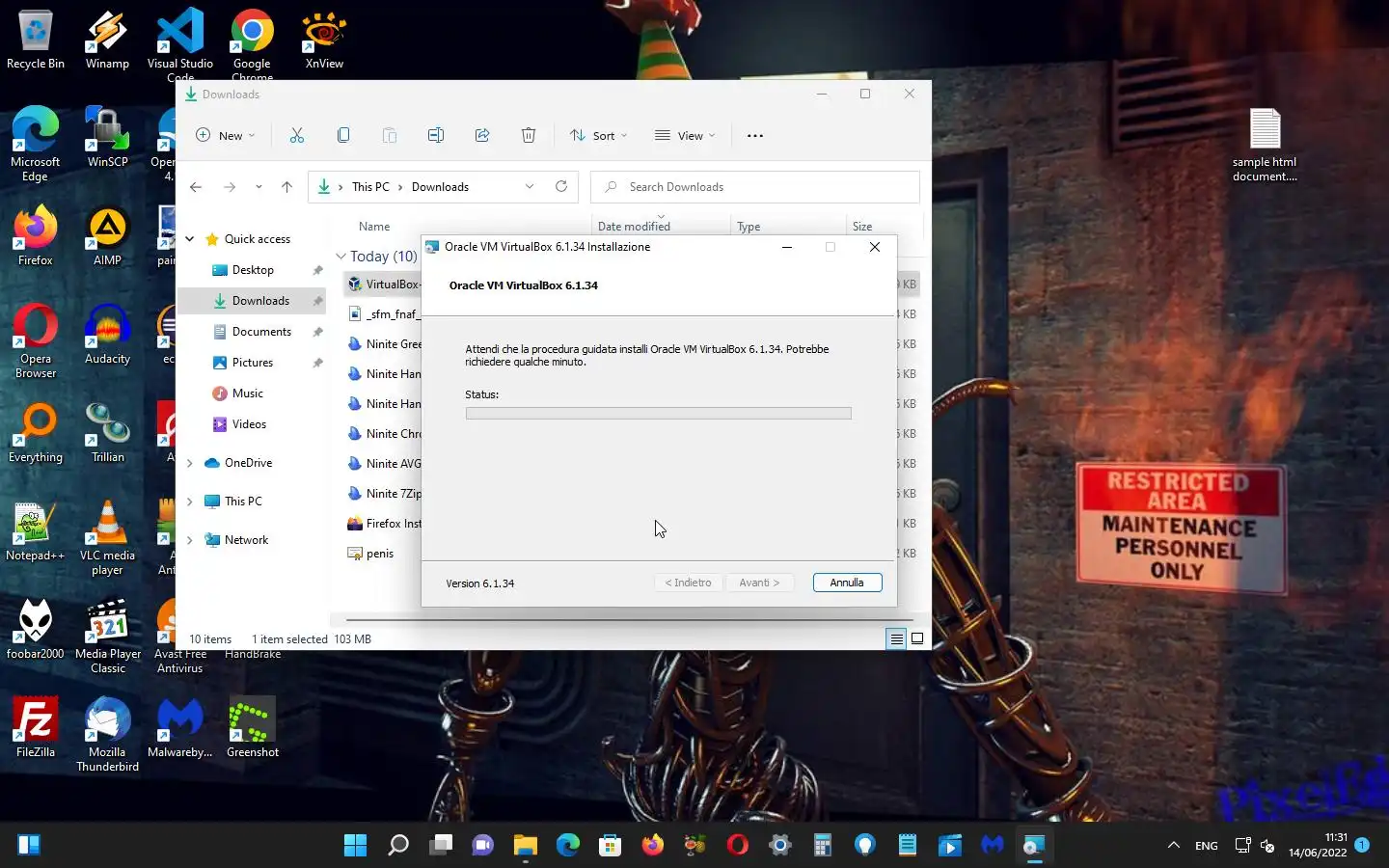Collapse the Today (10) group

point(340,257)
